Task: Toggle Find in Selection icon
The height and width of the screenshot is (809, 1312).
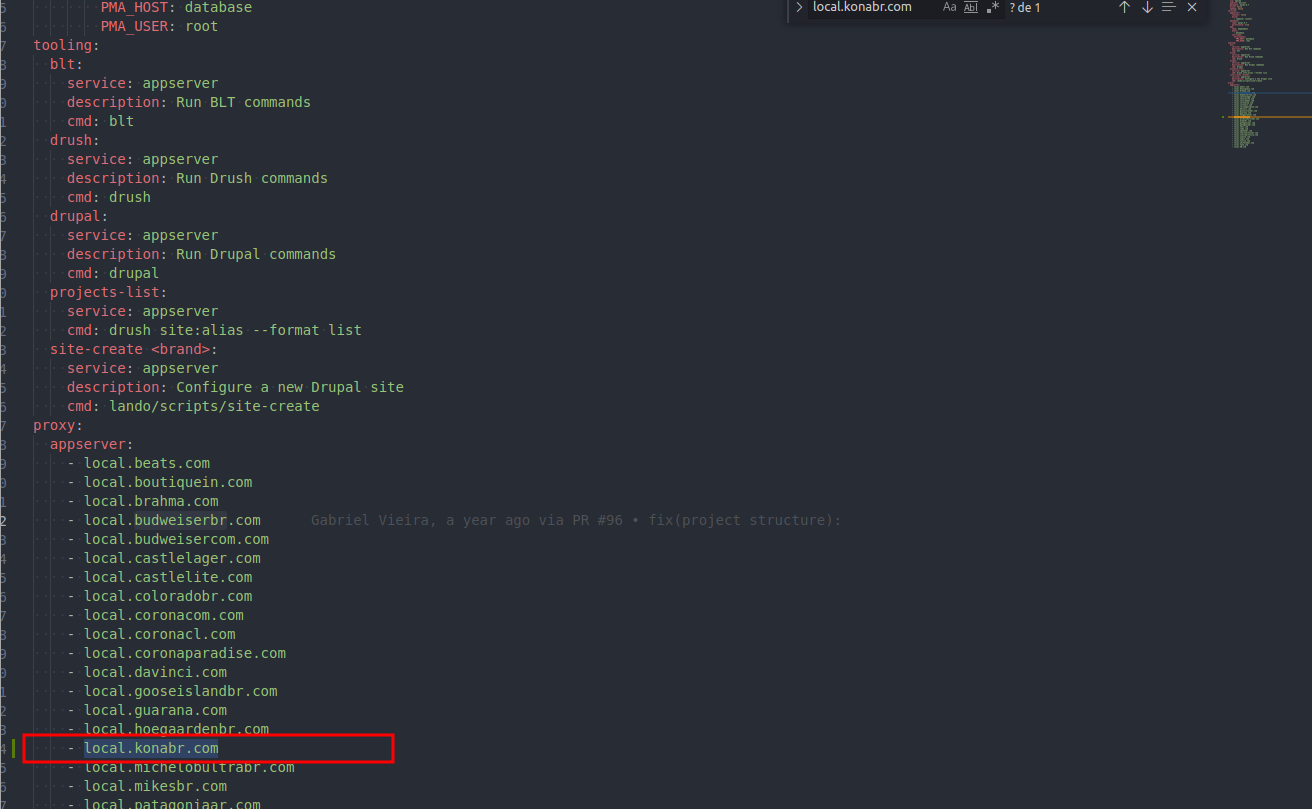Action: click(x=1168, y=7)
